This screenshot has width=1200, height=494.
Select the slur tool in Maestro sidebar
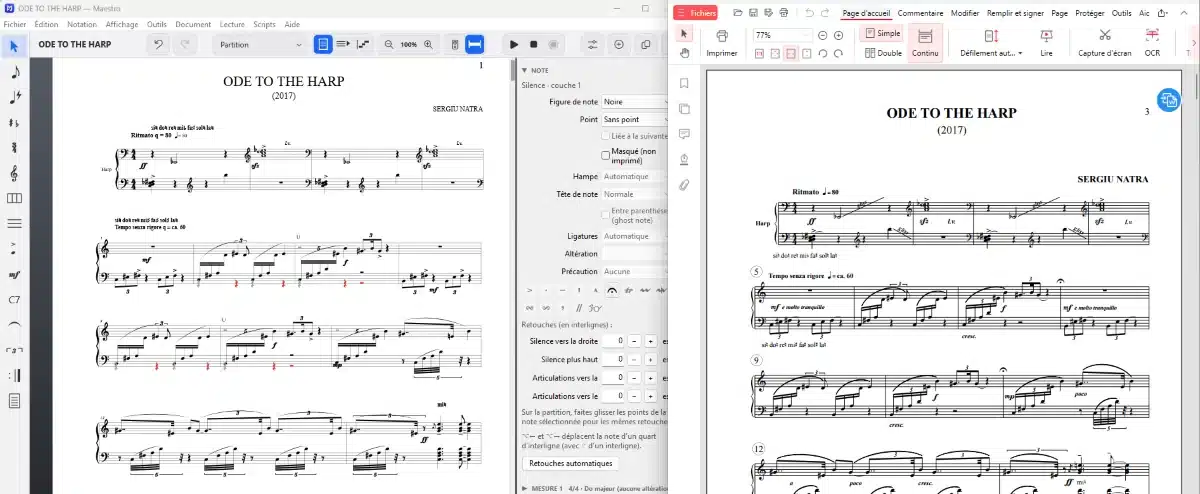tap(14, 325)
